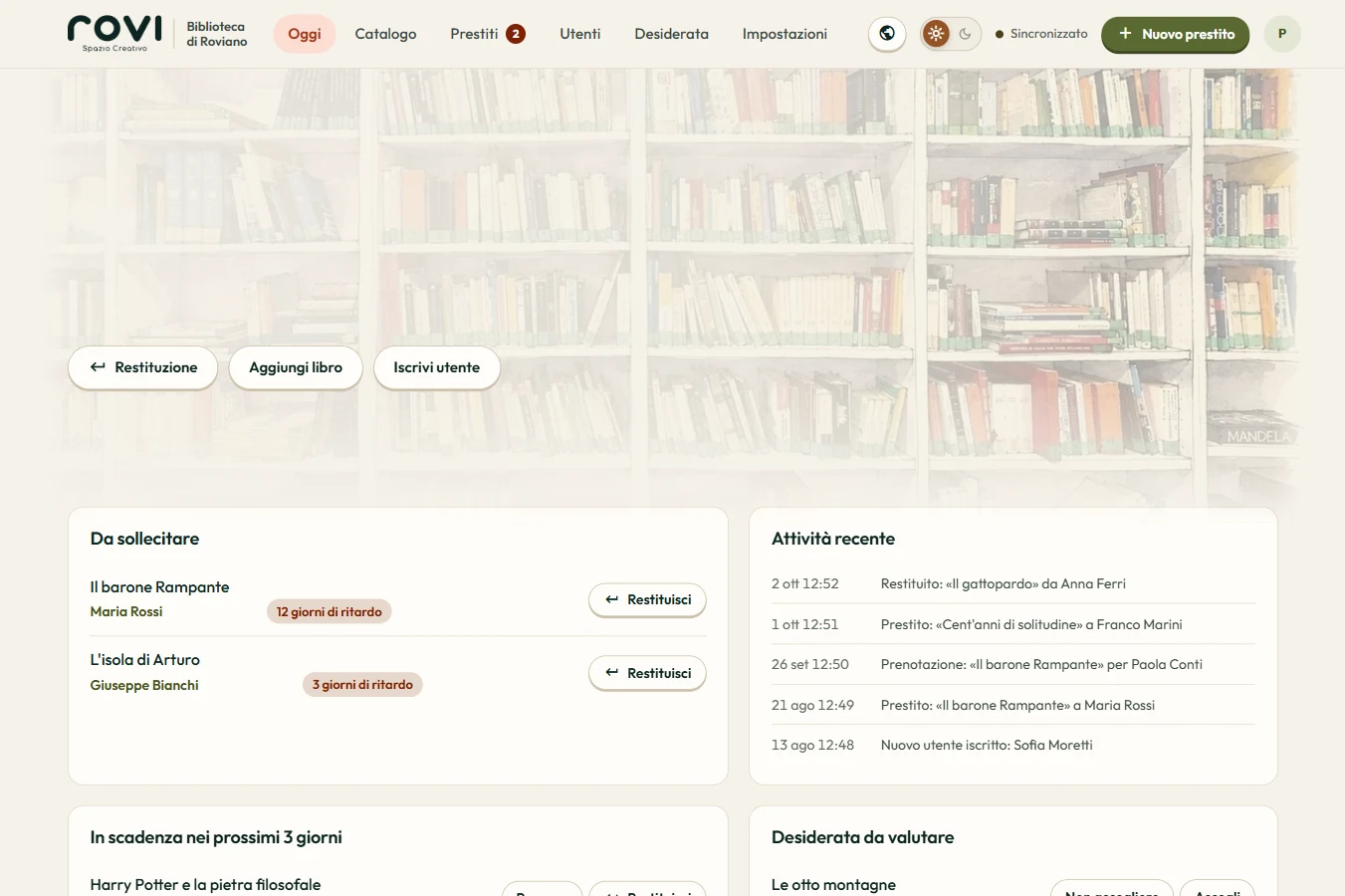Select Le otto montagne wishlist item

833,885
